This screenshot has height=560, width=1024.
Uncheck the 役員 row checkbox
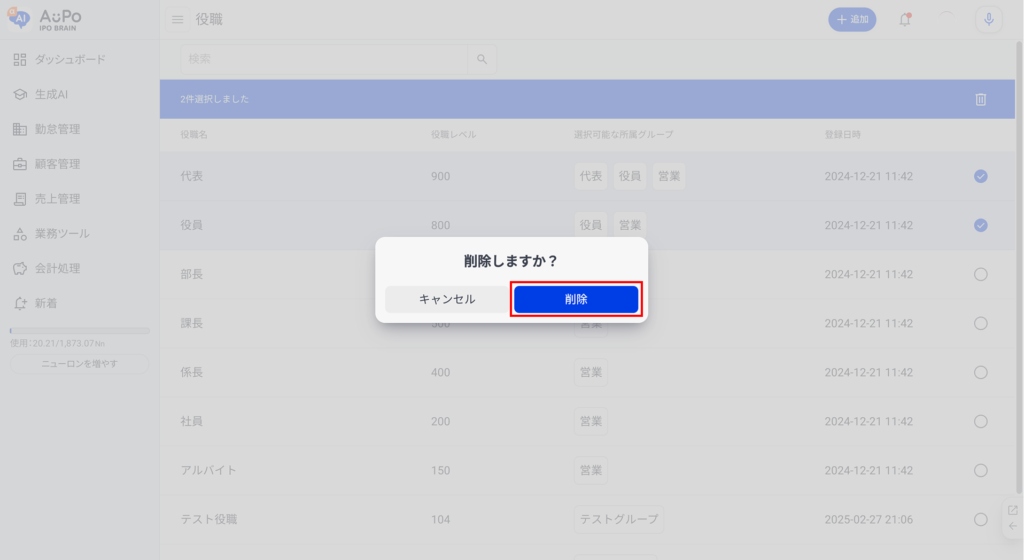click(980, 225)
